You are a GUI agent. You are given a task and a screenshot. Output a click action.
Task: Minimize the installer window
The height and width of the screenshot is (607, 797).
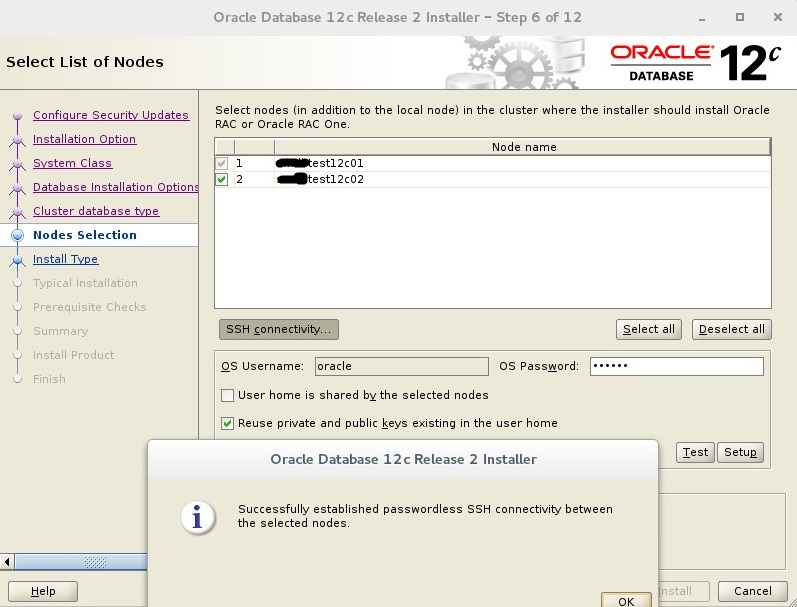coord(702,18)
